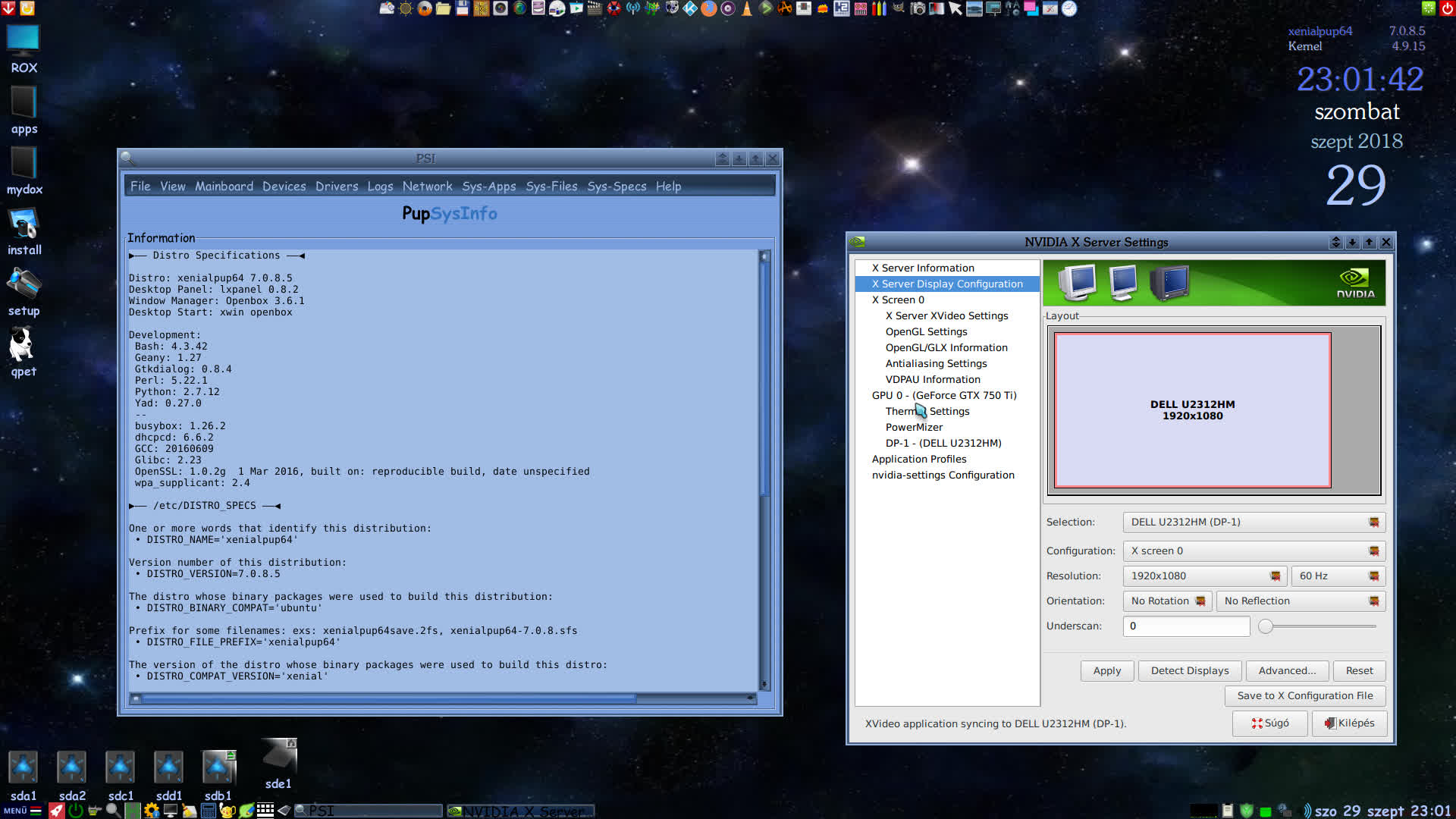
Task: Open the Help menu in PSI
Action: point(668,187)
